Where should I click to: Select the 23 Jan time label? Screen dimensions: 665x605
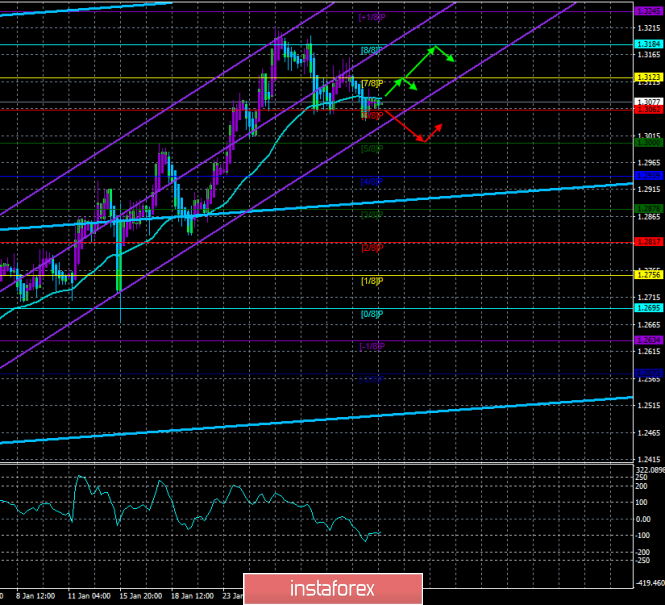[233, 596]
